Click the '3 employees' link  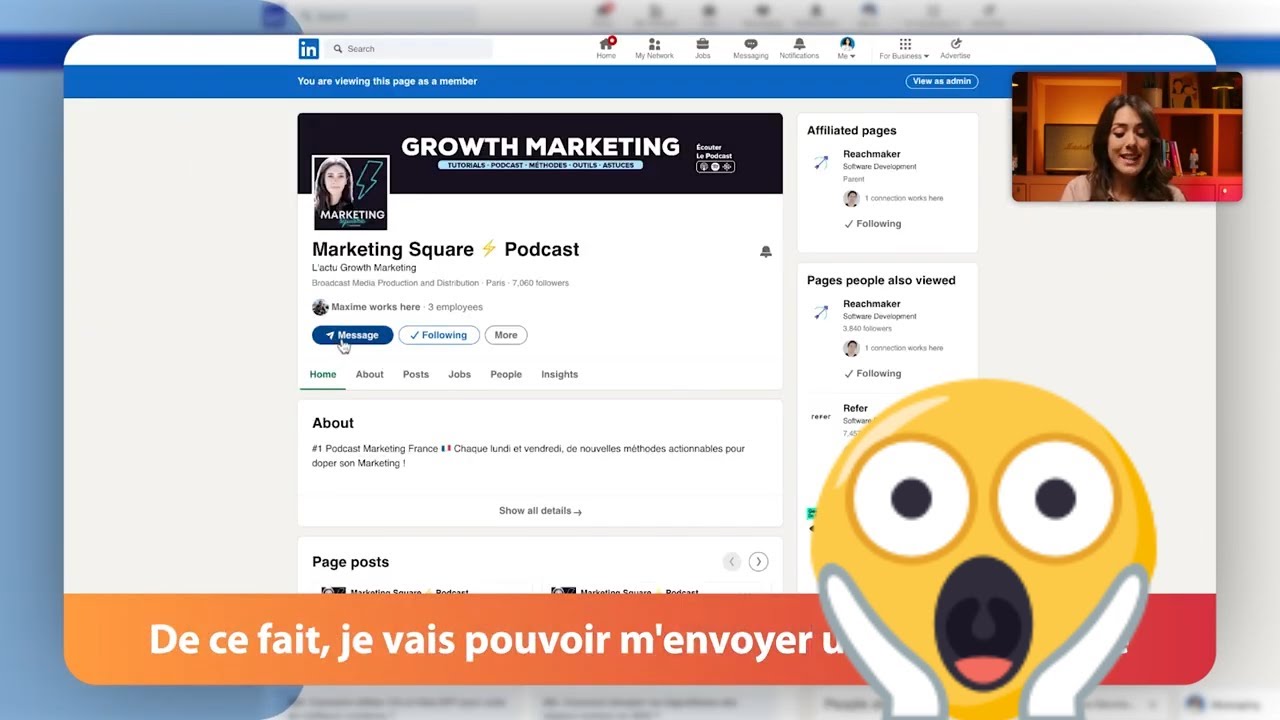coord(455,307)
